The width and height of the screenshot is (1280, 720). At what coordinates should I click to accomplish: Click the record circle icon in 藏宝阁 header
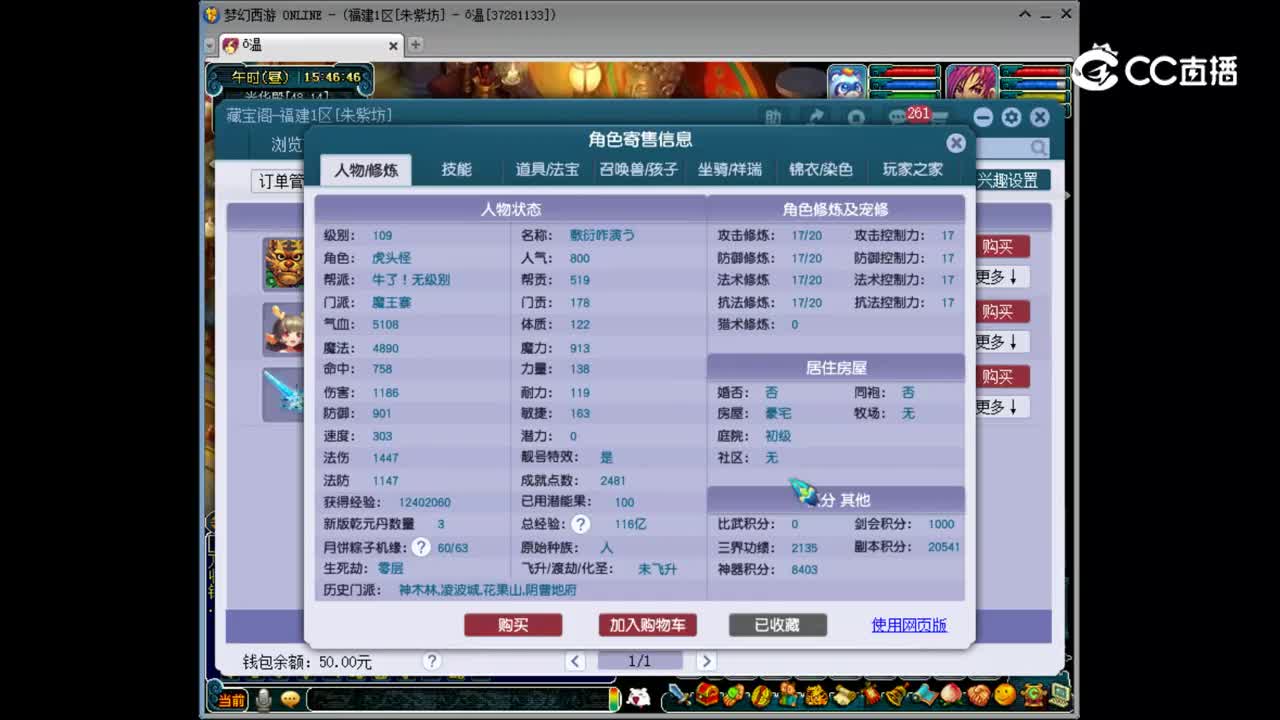click(856, 118)
